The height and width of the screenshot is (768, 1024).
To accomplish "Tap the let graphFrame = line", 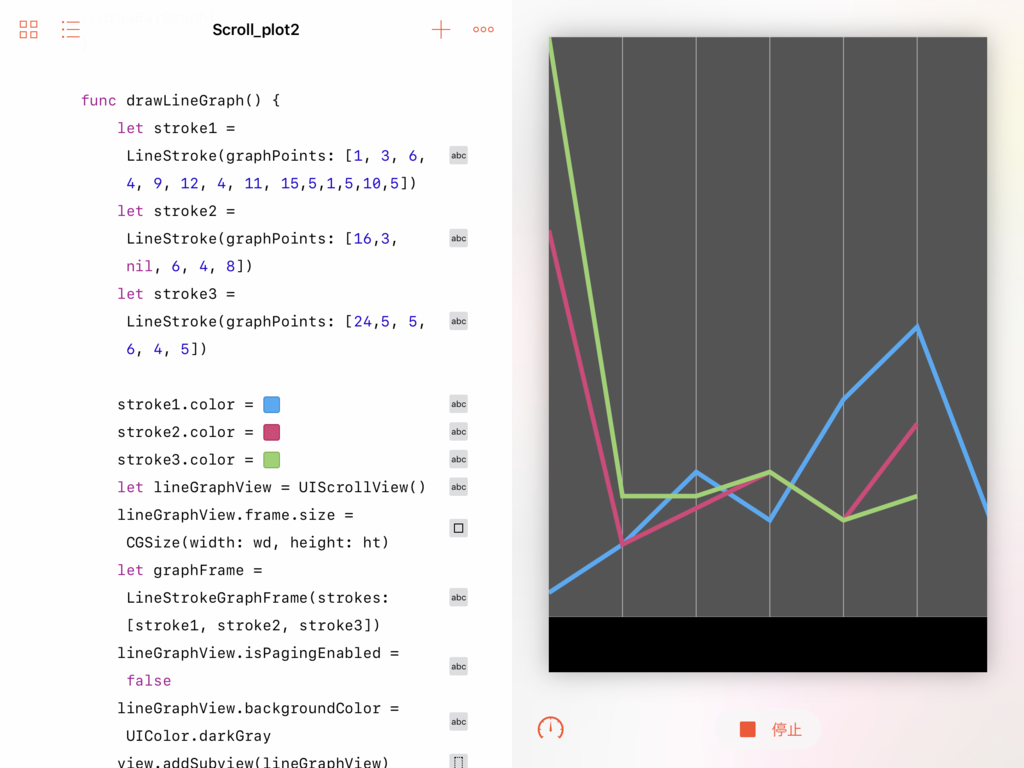I will point(190,570).
